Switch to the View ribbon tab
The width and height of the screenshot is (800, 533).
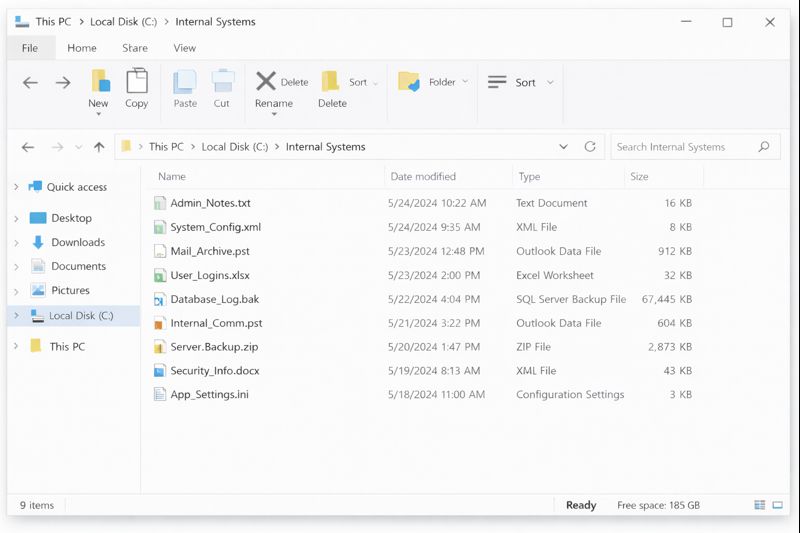point(184,48)
